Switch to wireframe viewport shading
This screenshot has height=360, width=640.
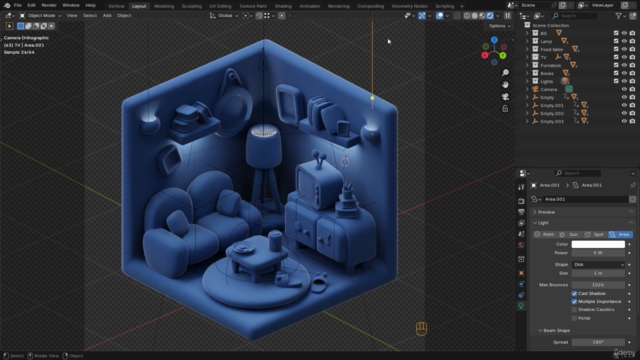[467, 16]
